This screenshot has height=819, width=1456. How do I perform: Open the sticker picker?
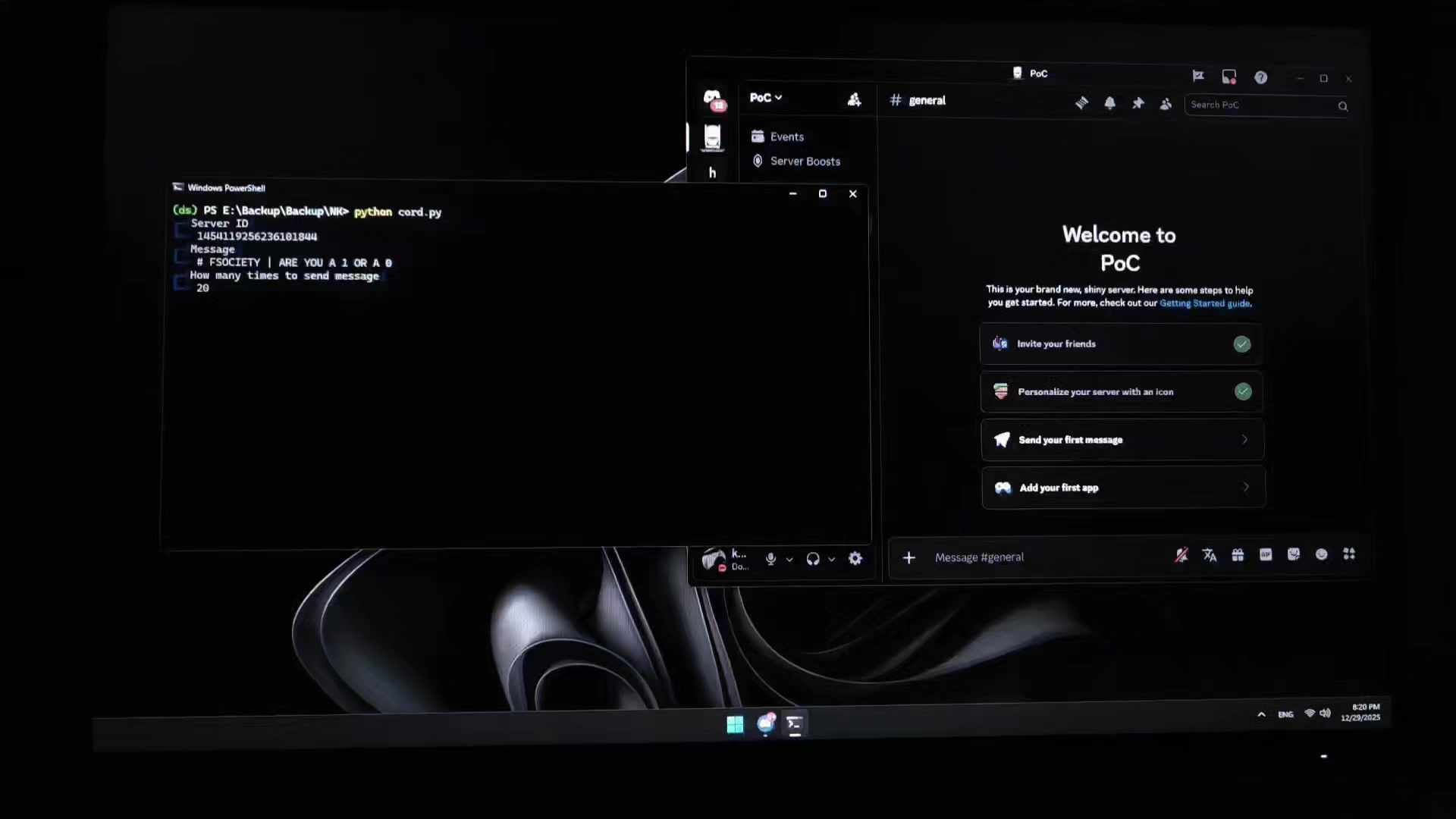click(1294, 554)
